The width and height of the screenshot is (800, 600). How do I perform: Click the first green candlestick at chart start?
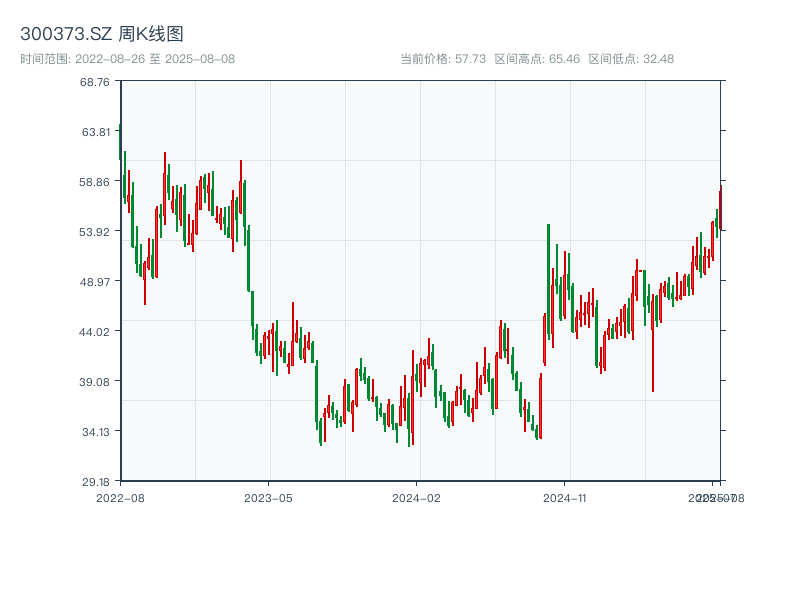[x=120, y=142]
